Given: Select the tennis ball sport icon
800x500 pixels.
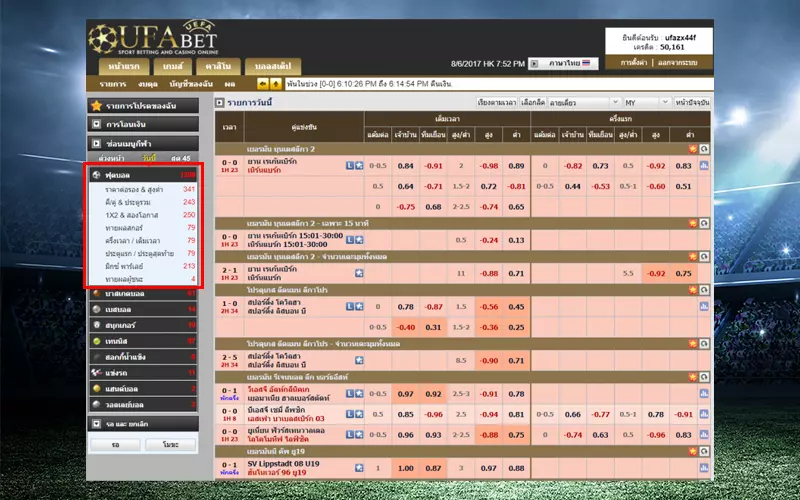Looking at the screenshot, I should coord(96,341).
